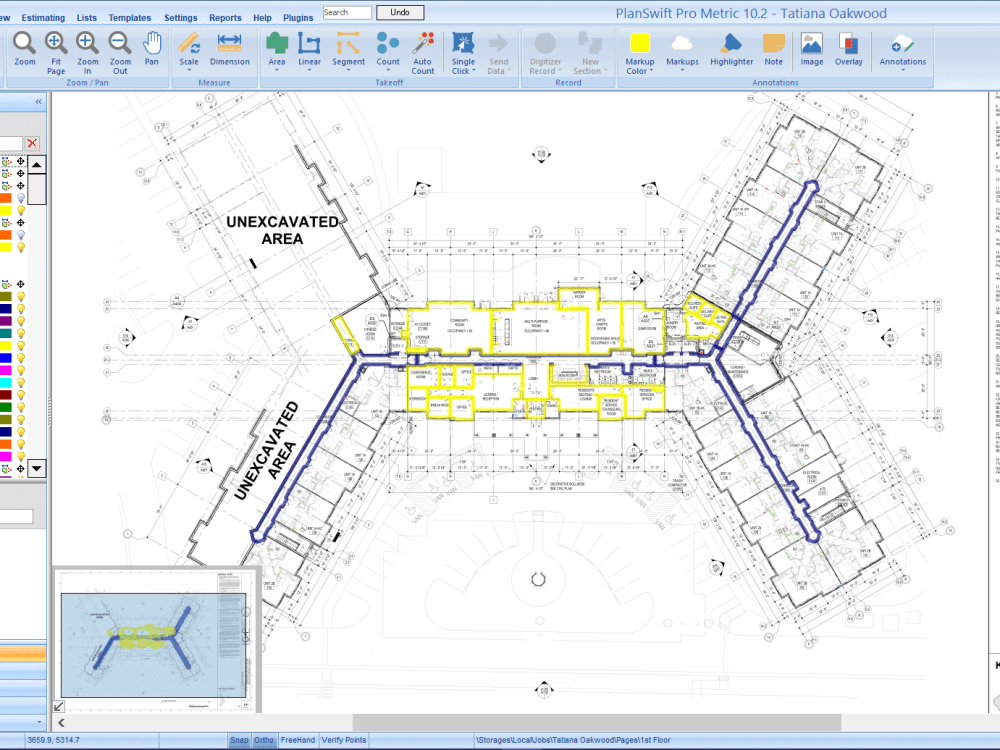Open the Scale tool dropdown
This screenshot has height=750, width=1000.
(189, 70)
